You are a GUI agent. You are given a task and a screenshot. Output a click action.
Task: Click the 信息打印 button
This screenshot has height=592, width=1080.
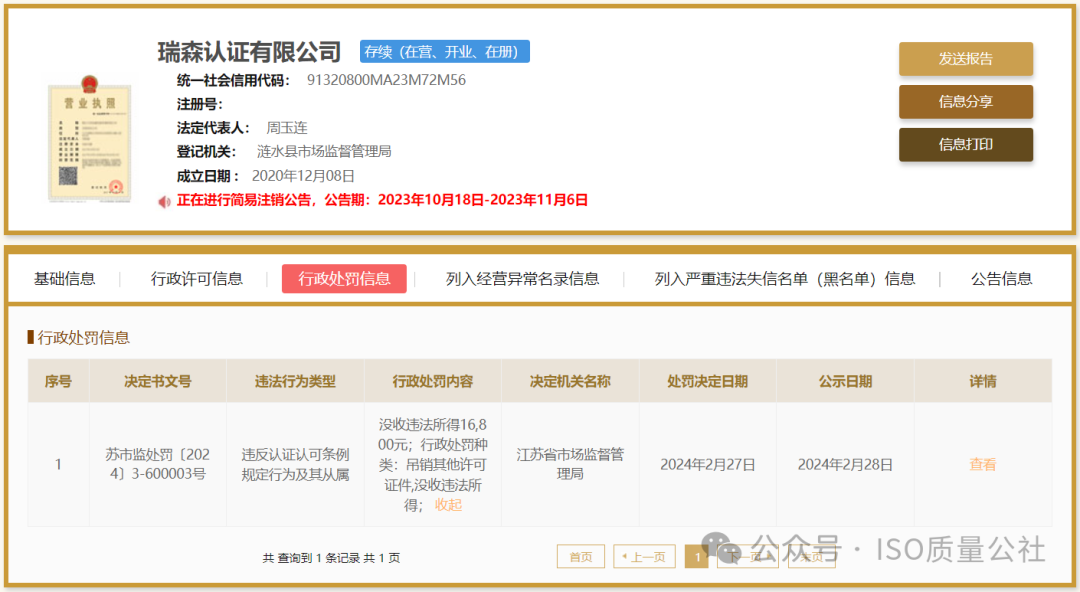pyautogui.click(x=965, y=144)
